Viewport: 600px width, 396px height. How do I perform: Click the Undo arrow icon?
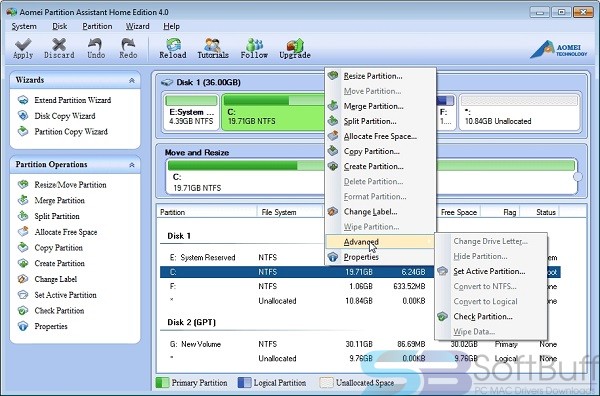coord(96,49)
